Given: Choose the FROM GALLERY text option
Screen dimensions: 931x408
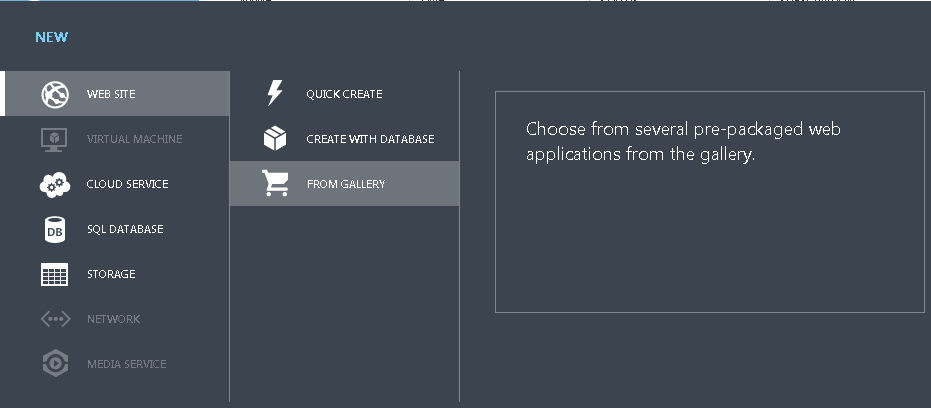Looking at the screenshot, I should [x=345, y=184].
